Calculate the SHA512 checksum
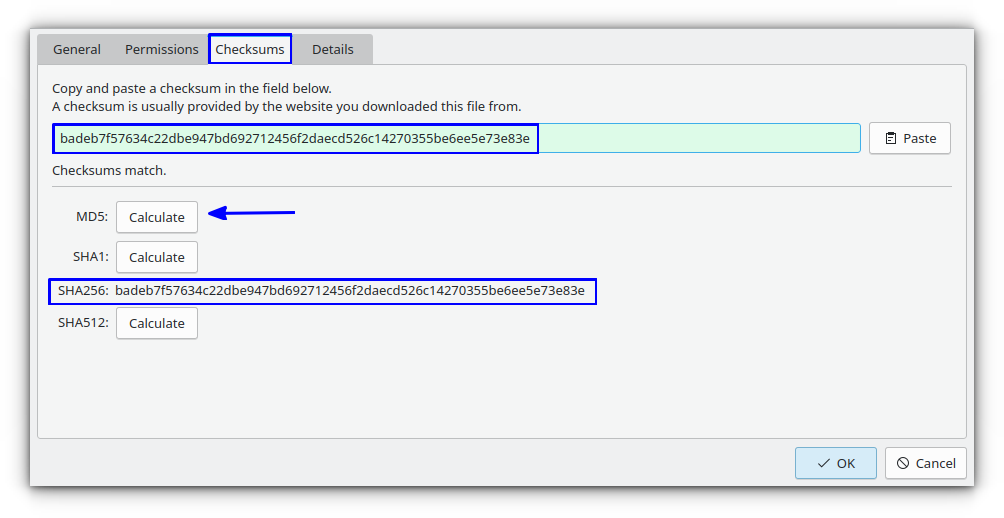Viewport: 1004px width, 518px height. pos(157,323)
